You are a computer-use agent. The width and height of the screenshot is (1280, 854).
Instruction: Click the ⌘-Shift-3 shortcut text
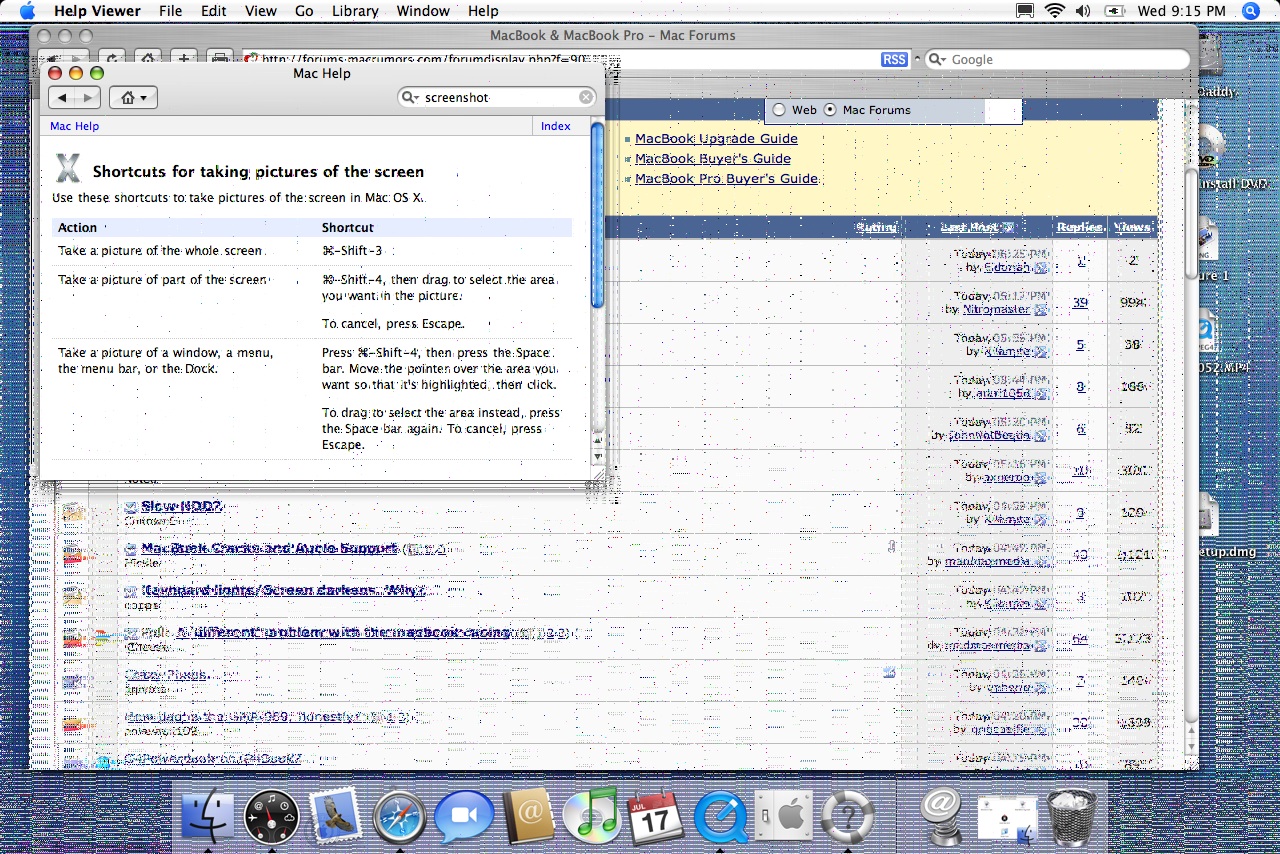(x=352, y=251)
